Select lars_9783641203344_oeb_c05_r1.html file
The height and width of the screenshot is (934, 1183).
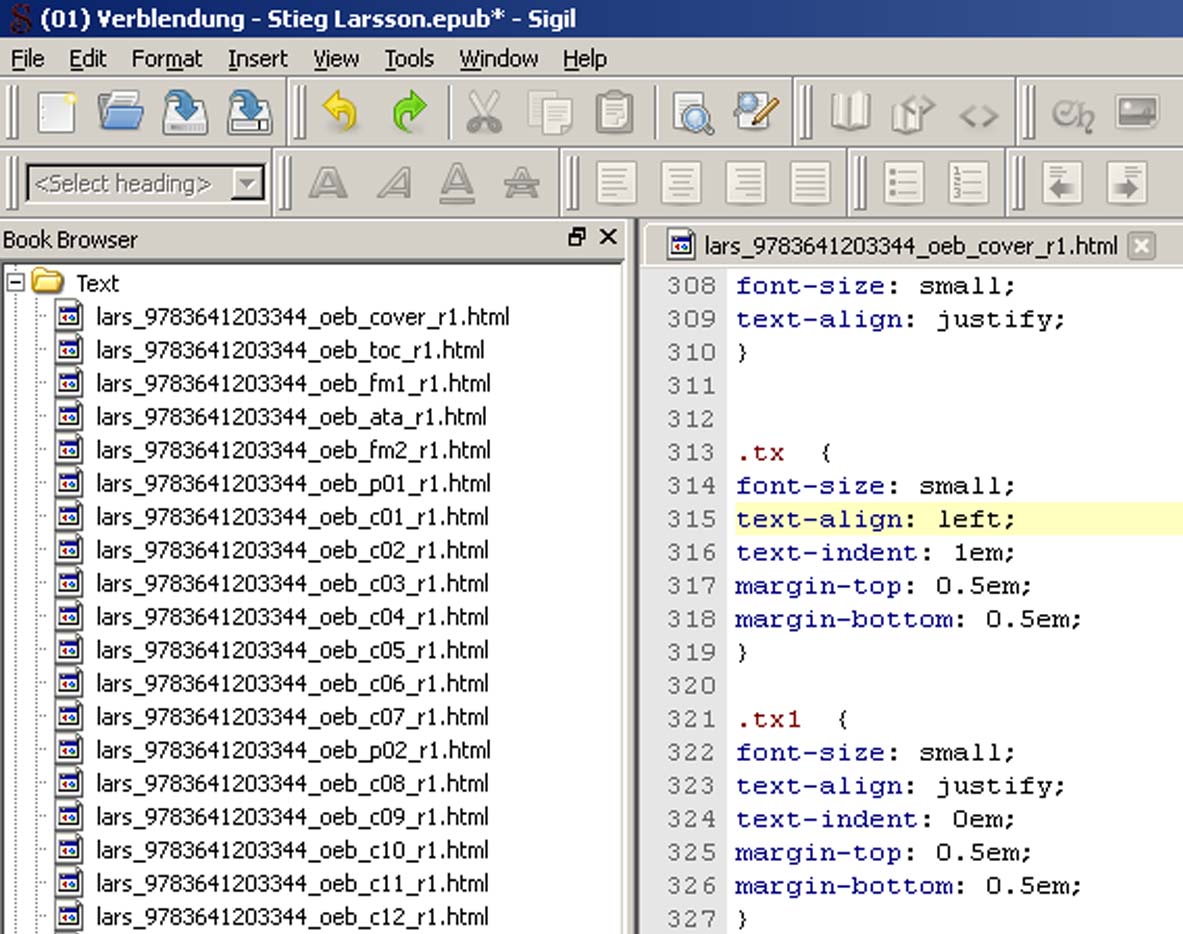point(292,650)
